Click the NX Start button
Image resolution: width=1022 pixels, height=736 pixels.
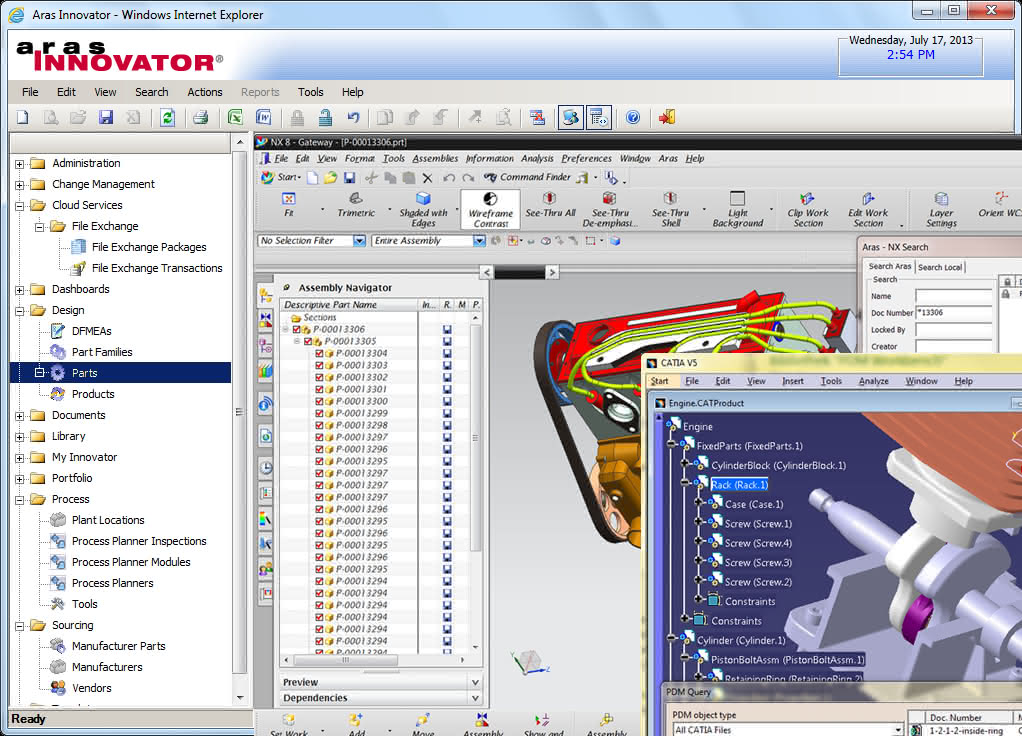(x=280, y=177)
